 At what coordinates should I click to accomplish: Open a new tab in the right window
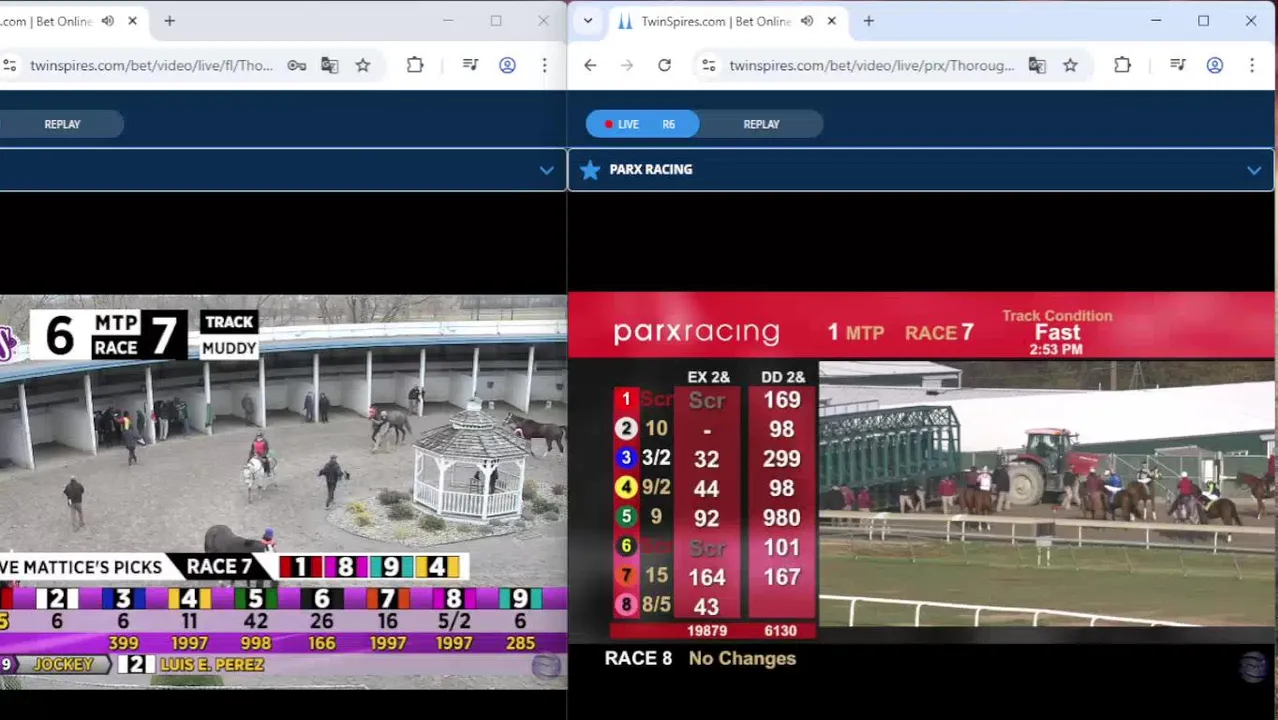click(869, 21)
